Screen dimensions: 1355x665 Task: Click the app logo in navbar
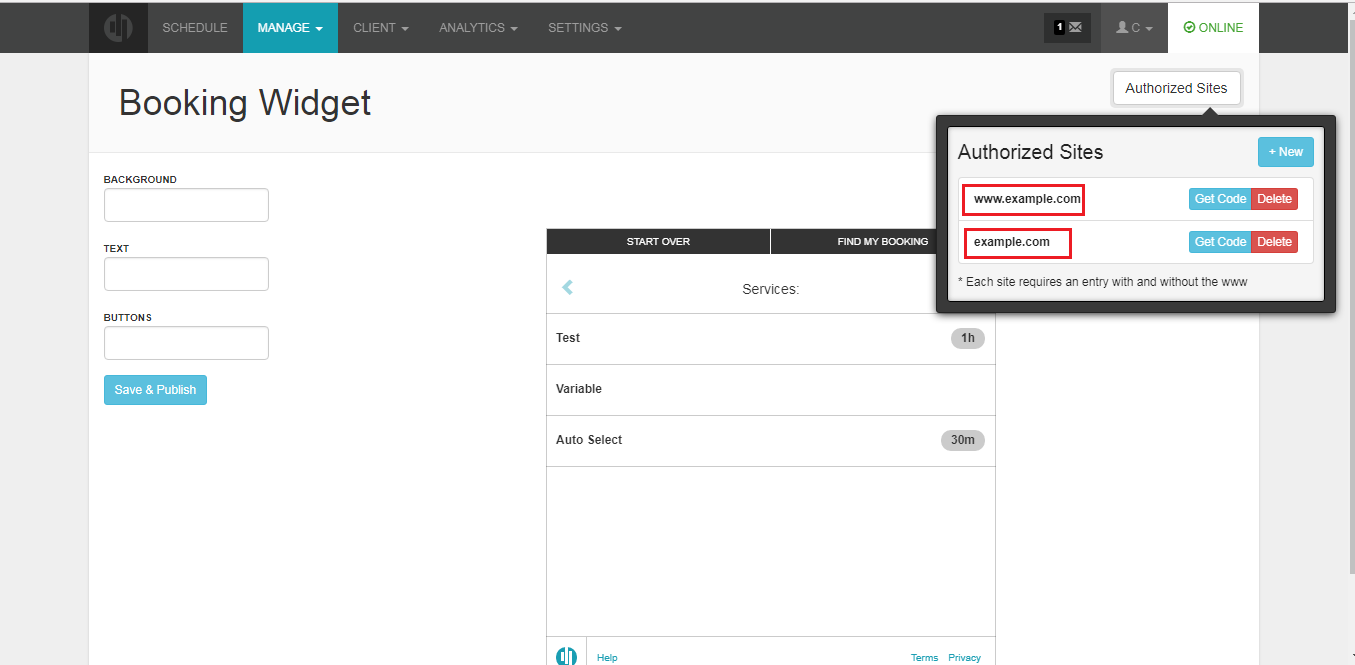(118, 28)
